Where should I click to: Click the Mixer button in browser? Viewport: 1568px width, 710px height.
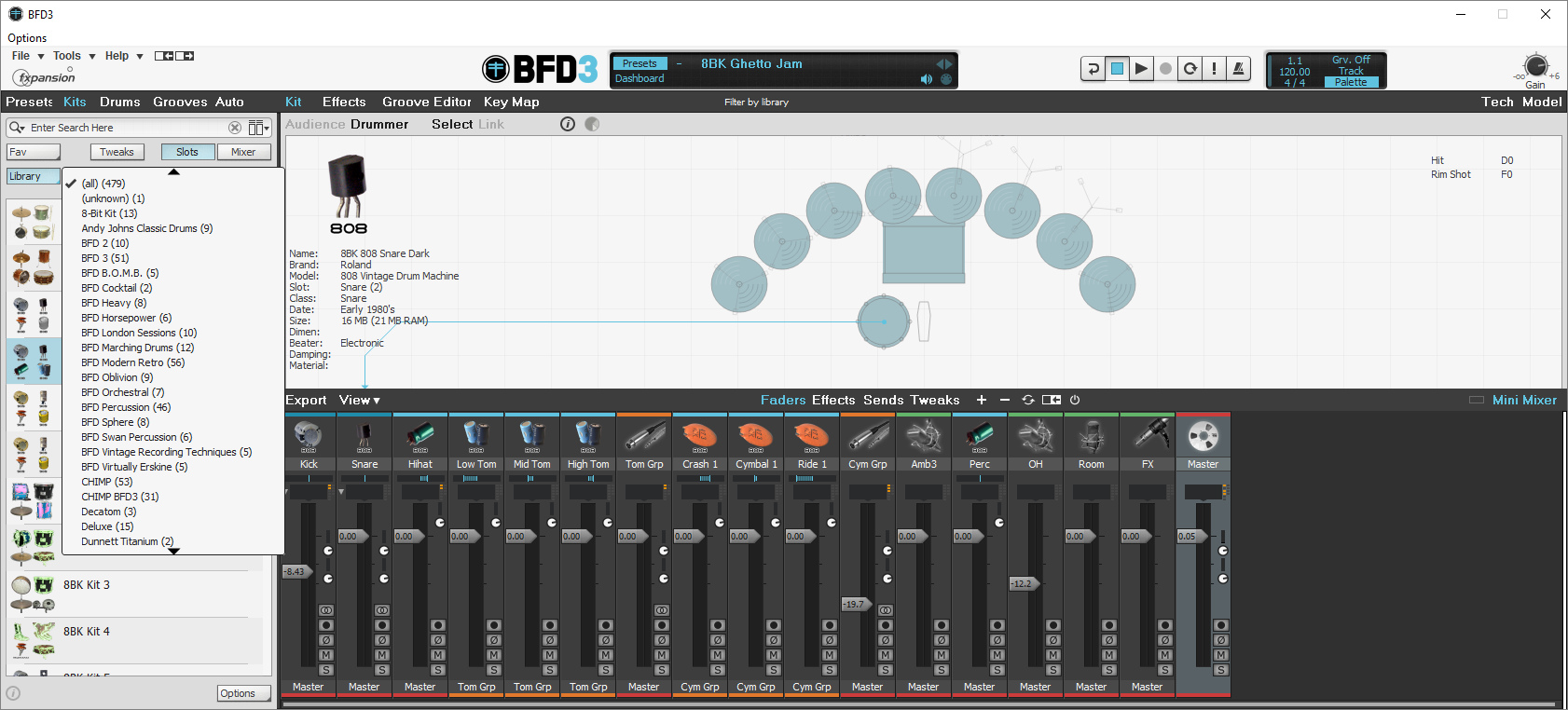243,152
